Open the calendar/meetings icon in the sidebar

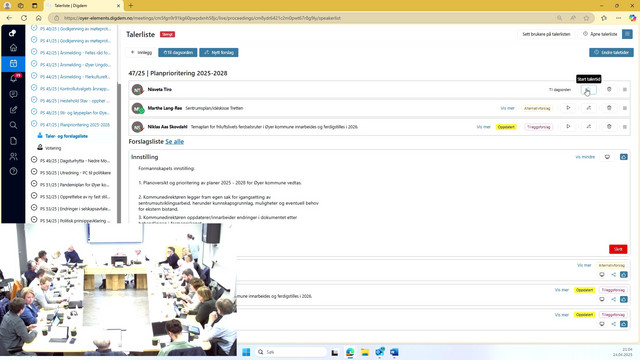pos(13,63)
